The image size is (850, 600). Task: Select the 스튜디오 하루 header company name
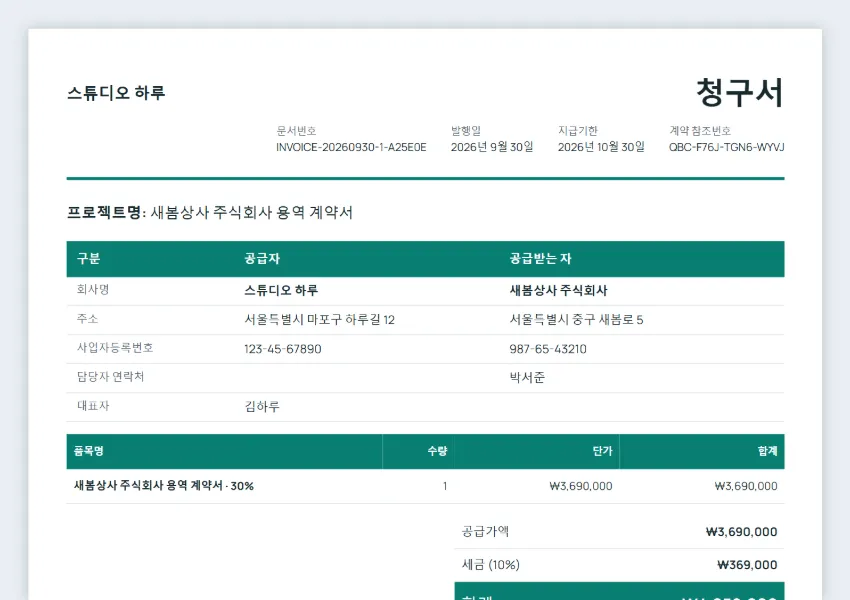pyautogui.click(x=116, y=93)
